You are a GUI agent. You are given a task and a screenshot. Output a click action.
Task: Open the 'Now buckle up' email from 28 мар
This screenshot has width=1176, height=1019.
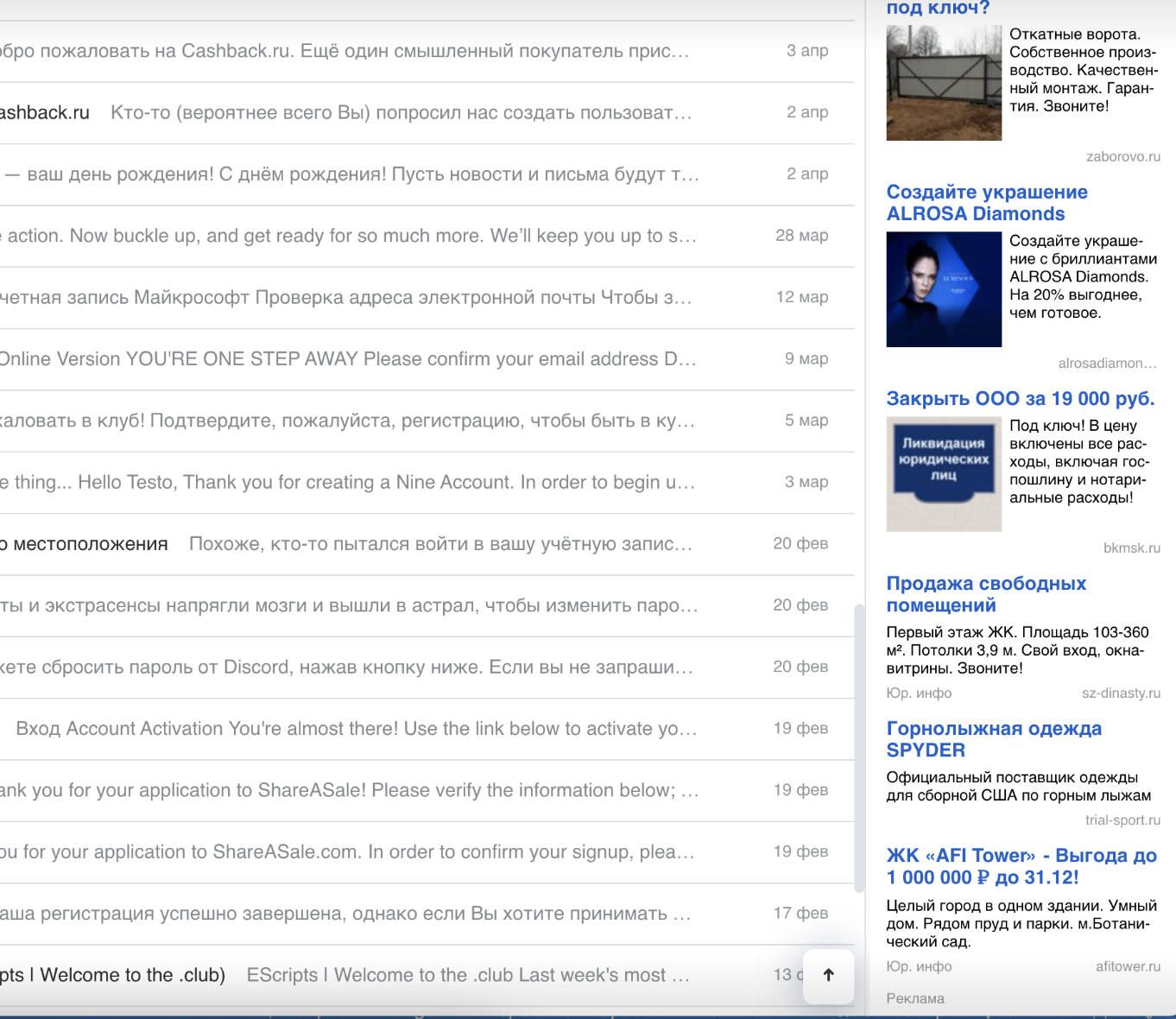(389, 236)
